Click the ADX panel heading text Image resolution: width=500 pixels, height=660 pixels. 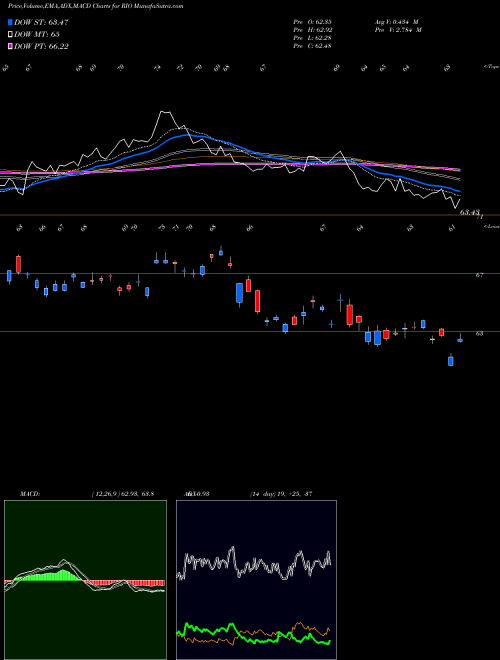[198, 494]
